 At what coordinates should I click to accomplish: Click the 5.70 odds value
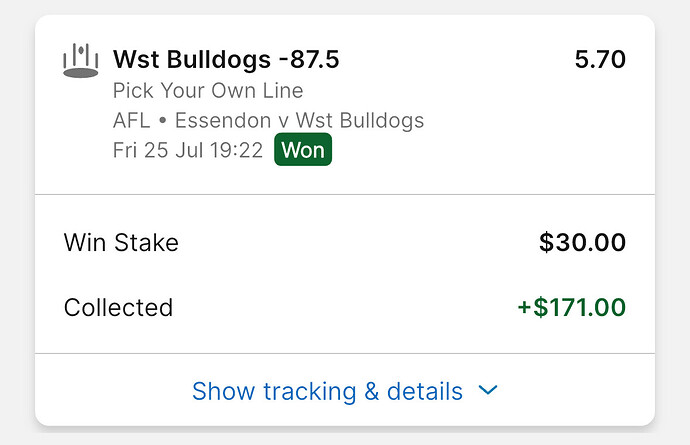click(600, 59)
